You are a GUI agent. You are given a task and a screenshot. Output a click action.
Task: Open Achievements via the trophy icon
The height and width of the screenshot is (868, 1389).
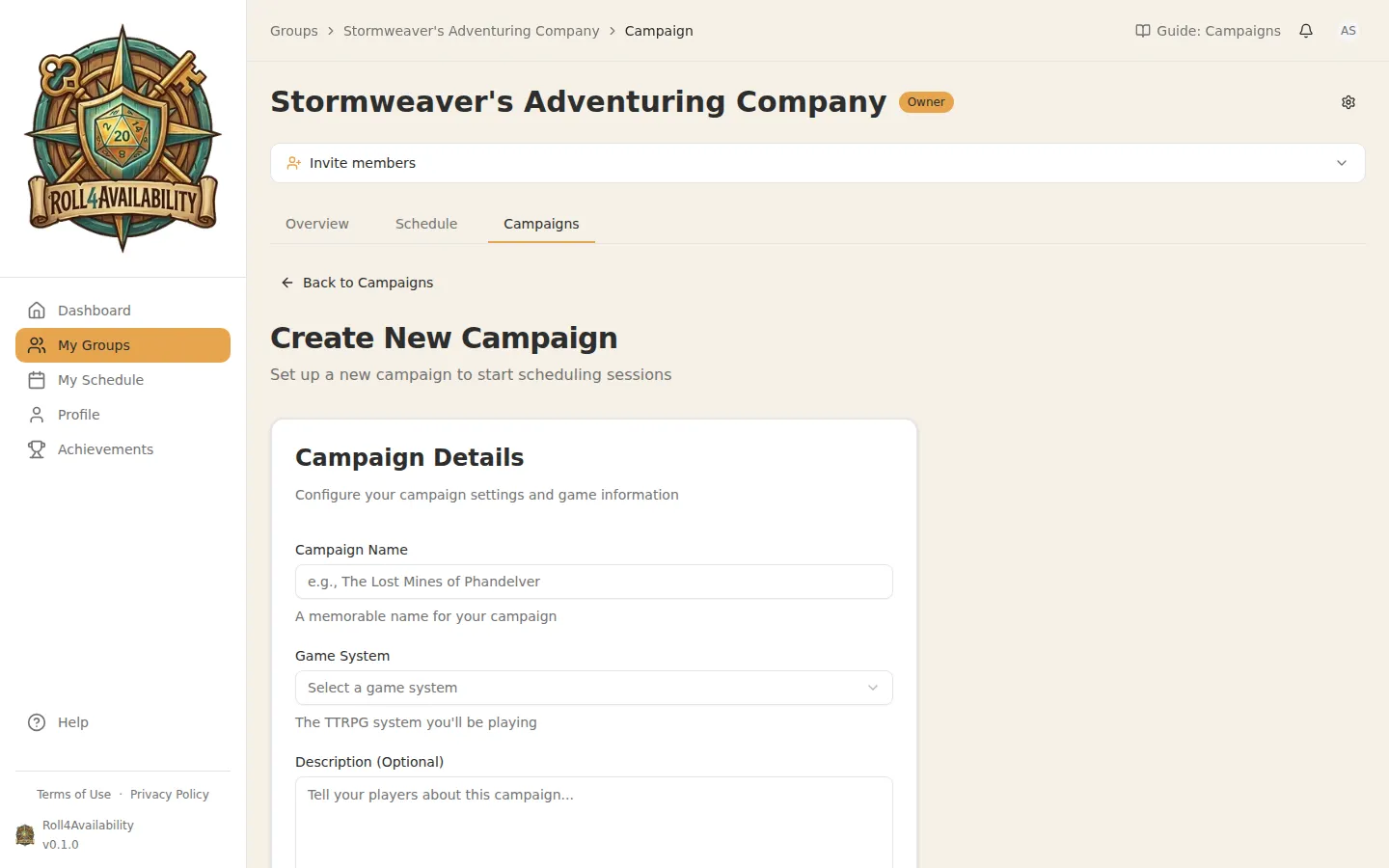coord(37,448)
